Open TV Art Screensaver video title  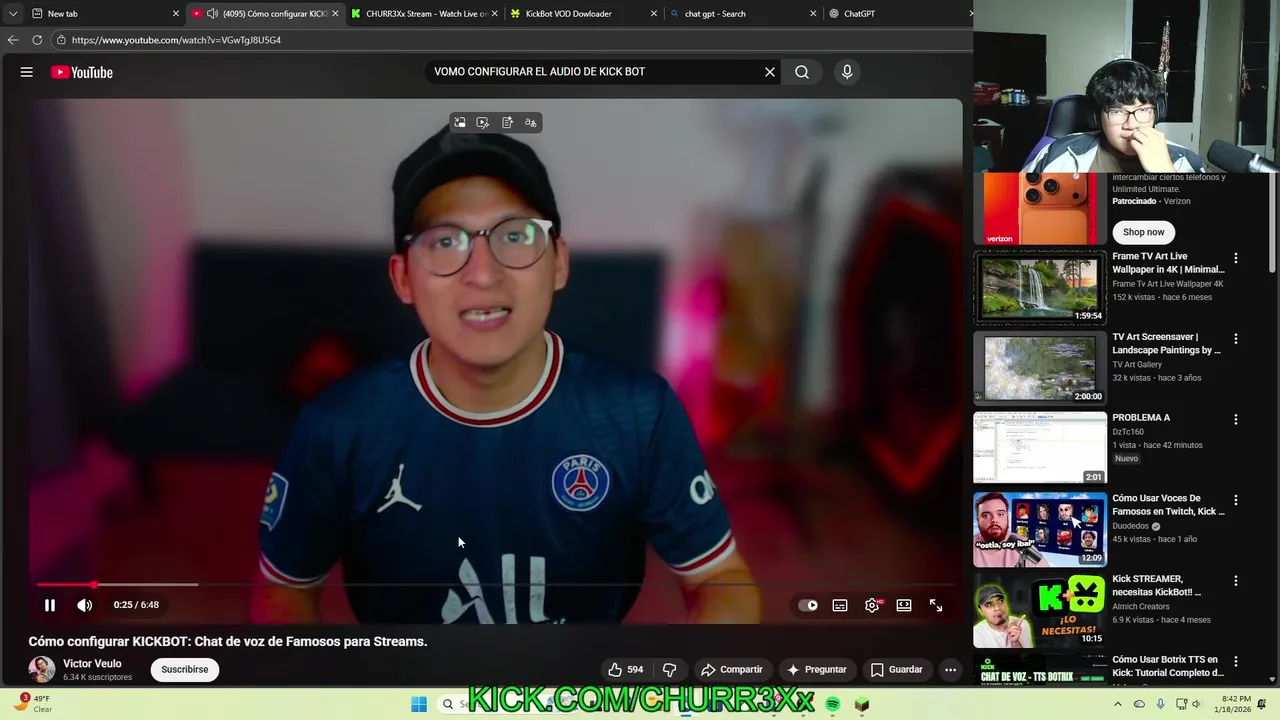(x=1166, y=344)
